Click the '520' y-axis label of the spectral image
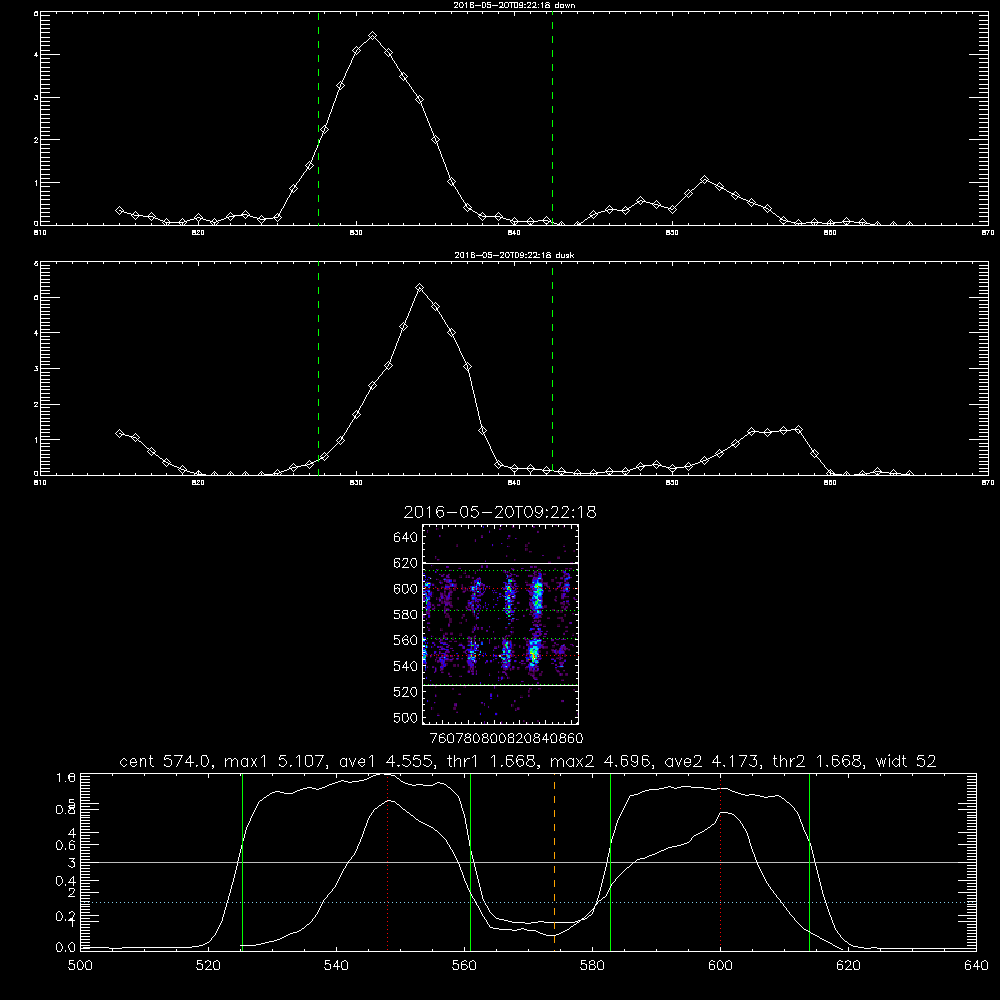1000x1000 pixels. coord(405,692)
